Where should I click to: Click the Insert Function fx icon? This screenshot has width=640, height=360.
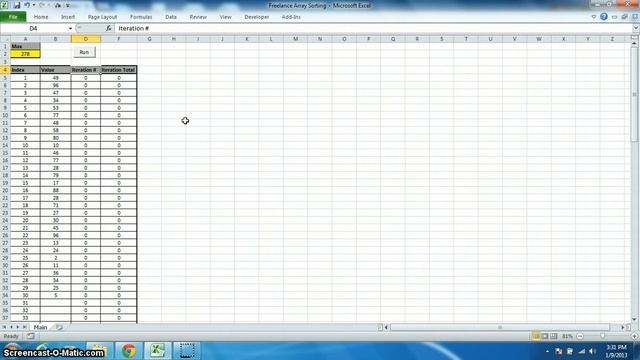point(109,29)
